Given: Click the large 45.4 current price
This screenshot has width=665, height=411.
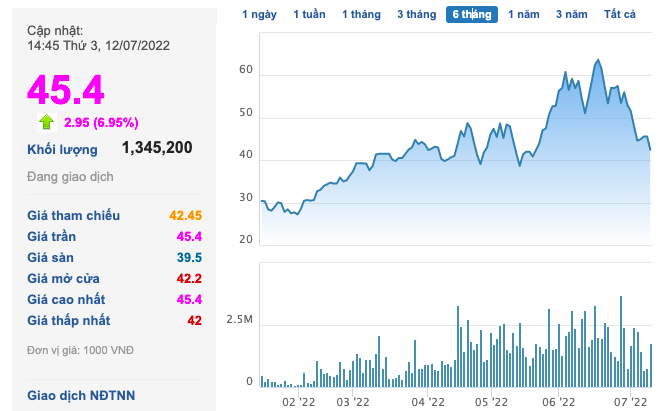Looking at the screenshot, I should click(x=65, y=90).
